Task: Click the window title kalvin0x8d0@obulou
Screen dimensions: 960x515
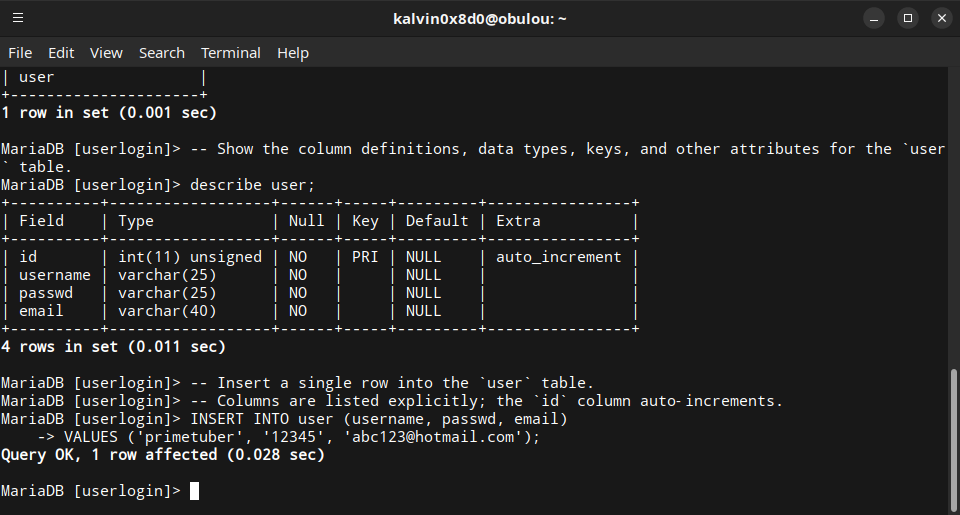Action: 479,18
